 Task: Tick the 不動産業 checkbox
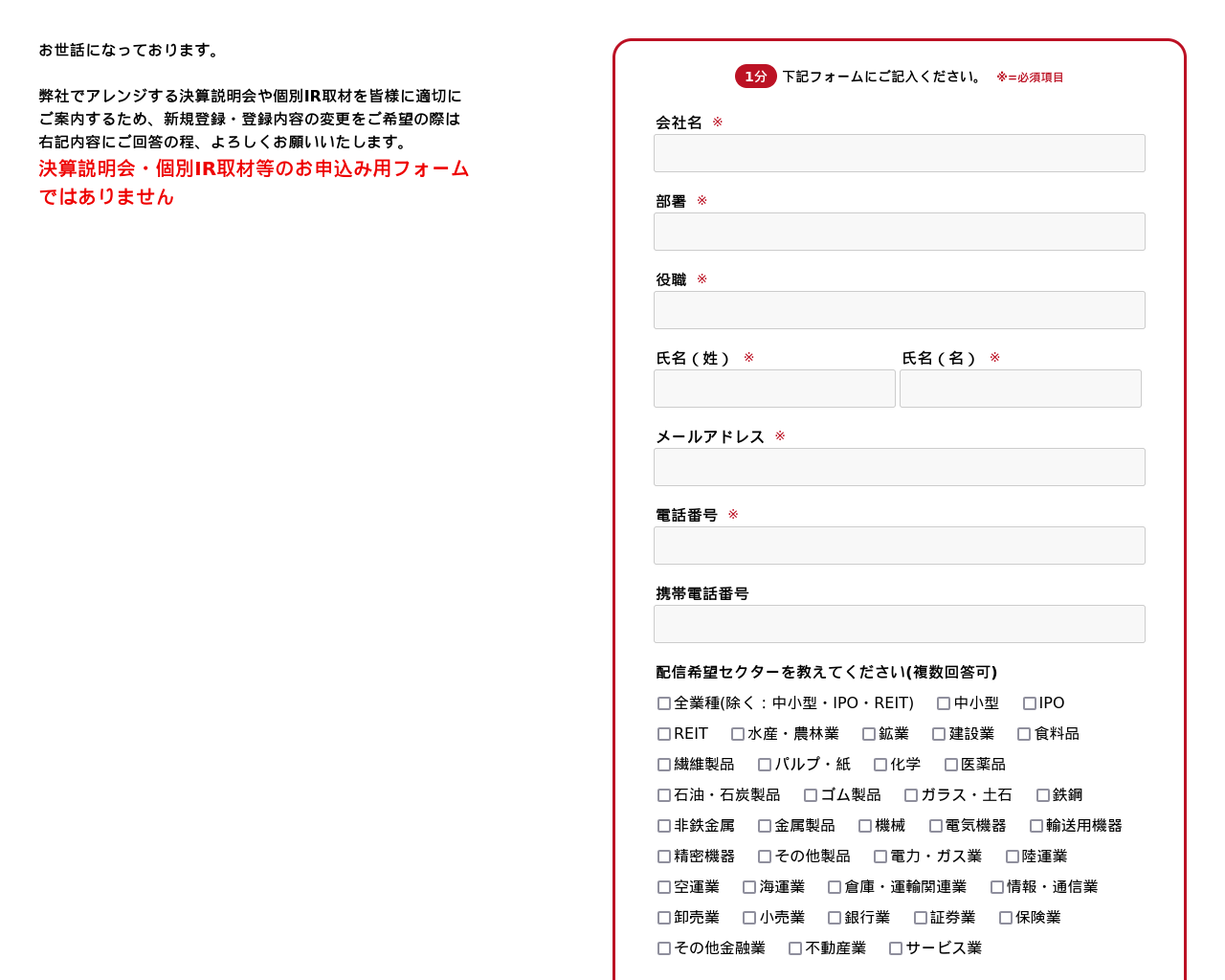pyautogui.click(x=795, y=948)
